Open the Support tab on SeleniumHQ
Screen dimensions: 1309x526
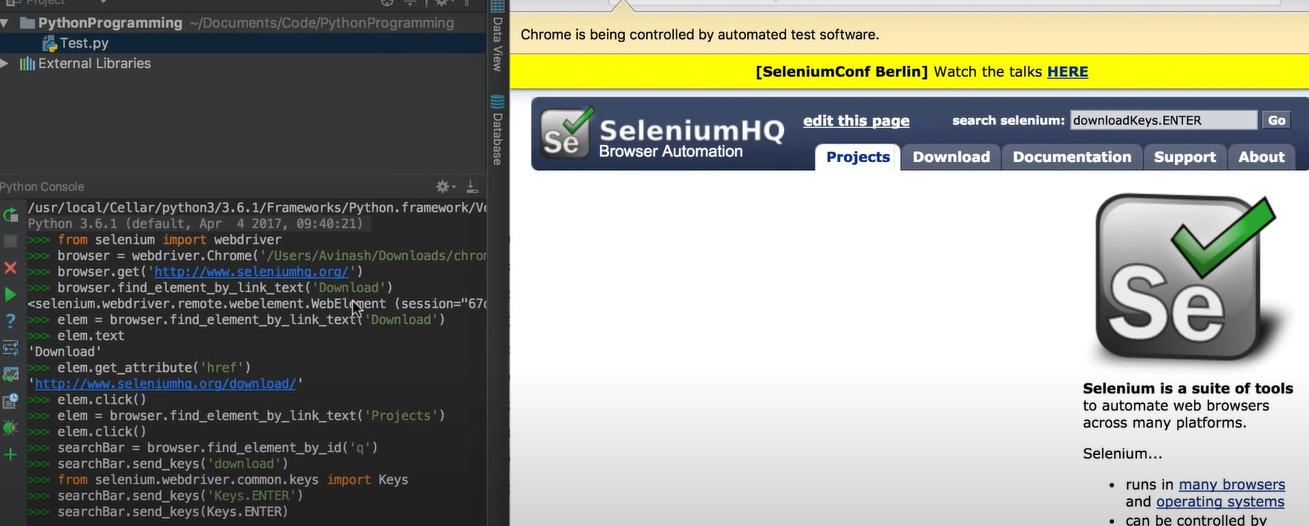click(1185, 157)
